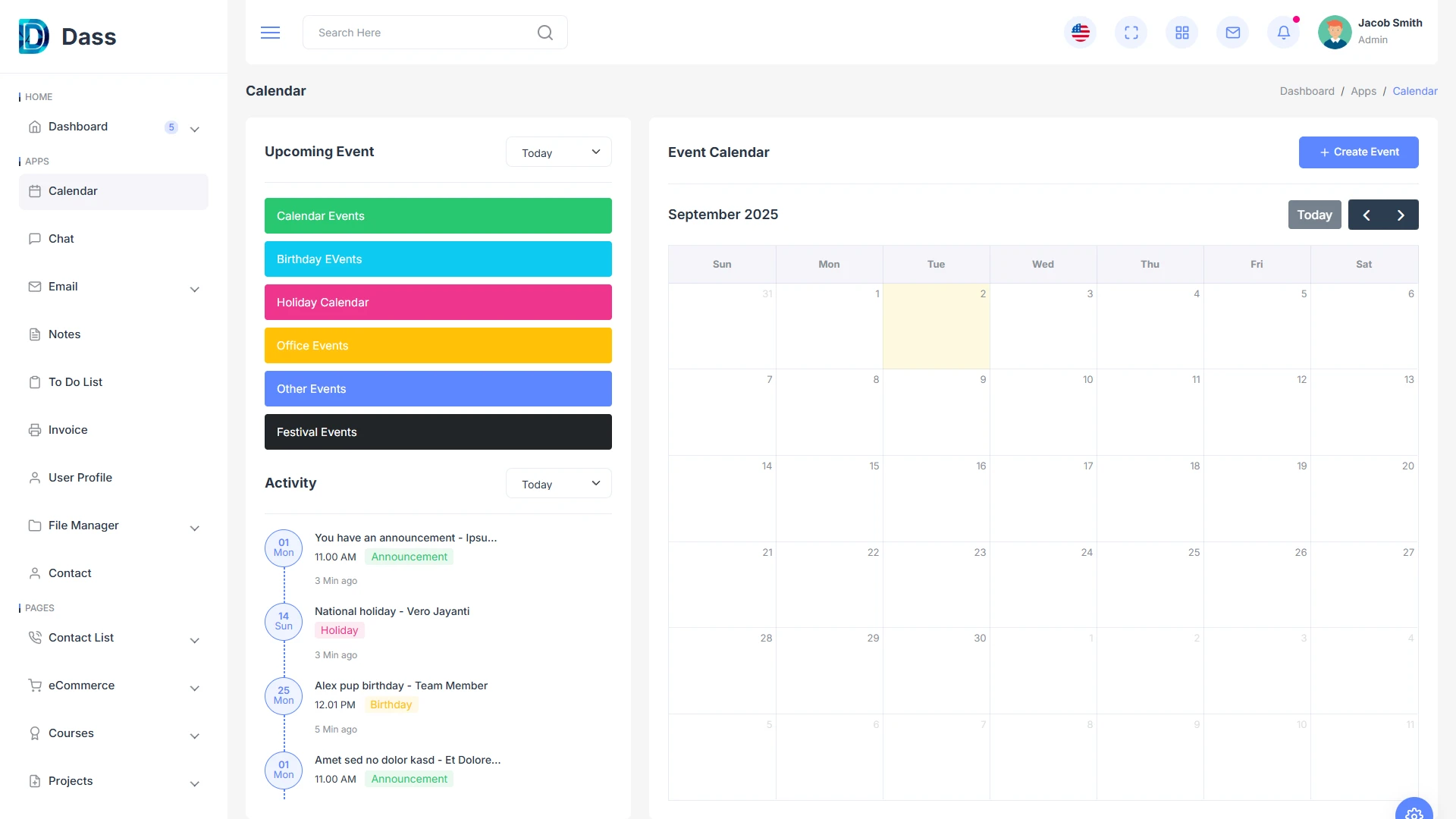
Task: Click the Contact List phone icon
Action: tap(35, 638)
